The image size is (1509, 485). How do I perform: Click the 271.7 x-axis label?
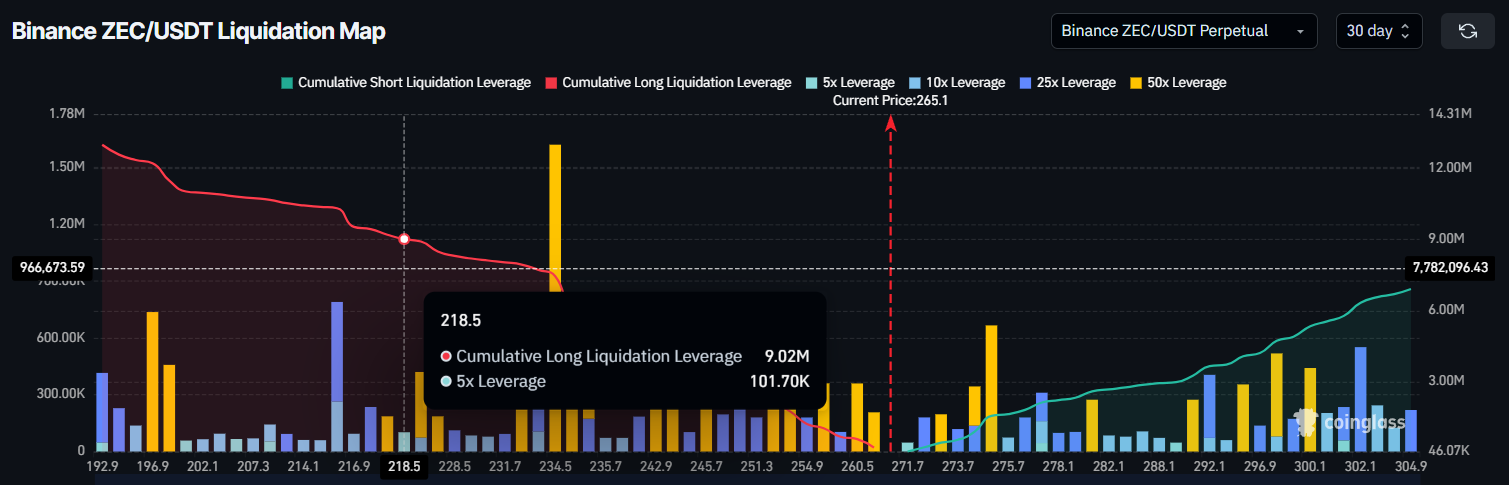pyautogui.click(x=908, y=467)
